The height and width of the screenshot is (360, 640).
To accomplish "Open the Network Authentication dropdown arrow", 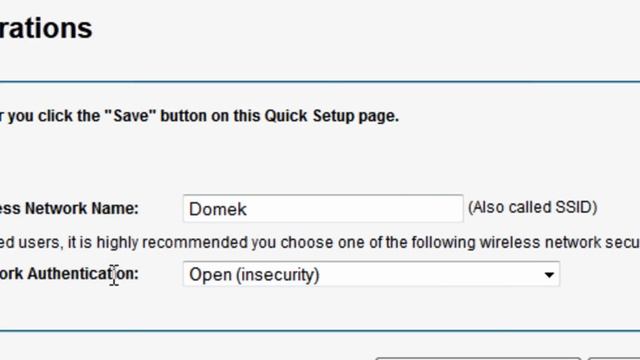I will (549, 275).
